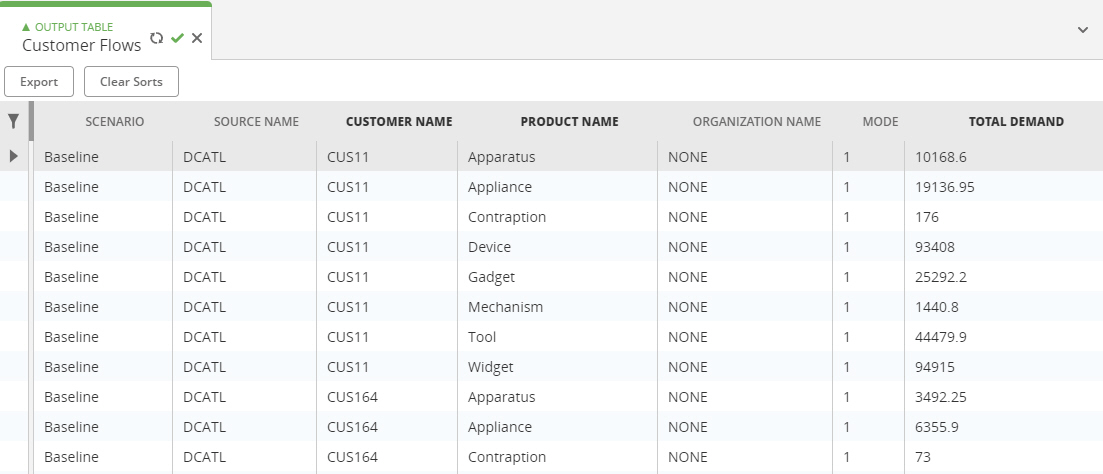Sort by Organization Name column header
1103x474 pixels.
coord(756,122)
